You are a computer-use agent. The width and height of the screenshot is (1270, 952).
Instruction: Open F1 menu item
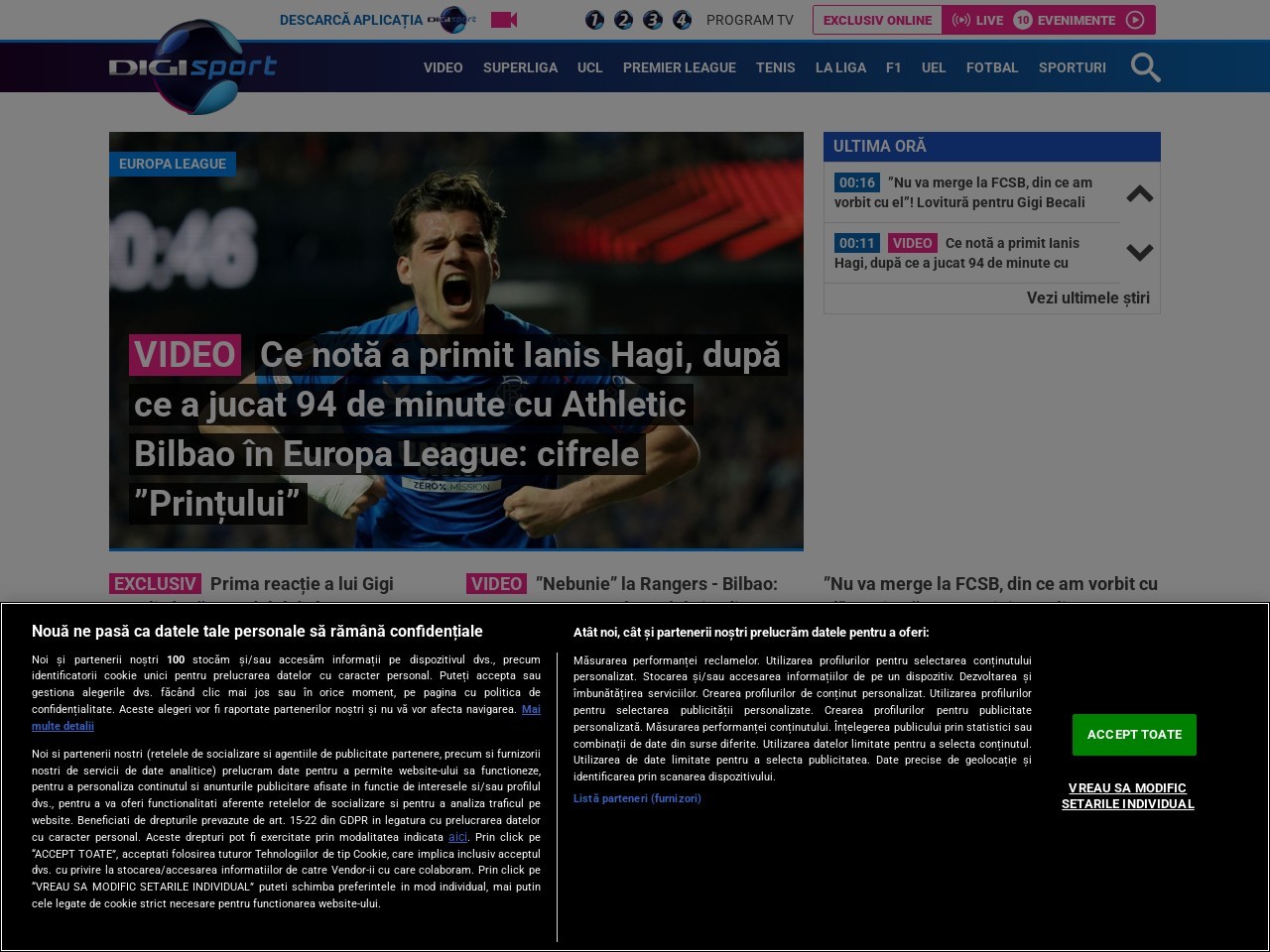pyautogui.click(x=894, y=67)
